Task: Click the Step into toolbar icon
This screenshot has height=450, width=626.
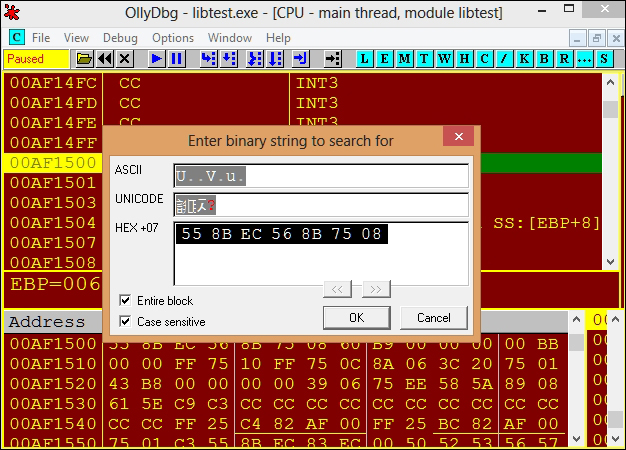Action: pyautogui.click(x=208, y=59)
